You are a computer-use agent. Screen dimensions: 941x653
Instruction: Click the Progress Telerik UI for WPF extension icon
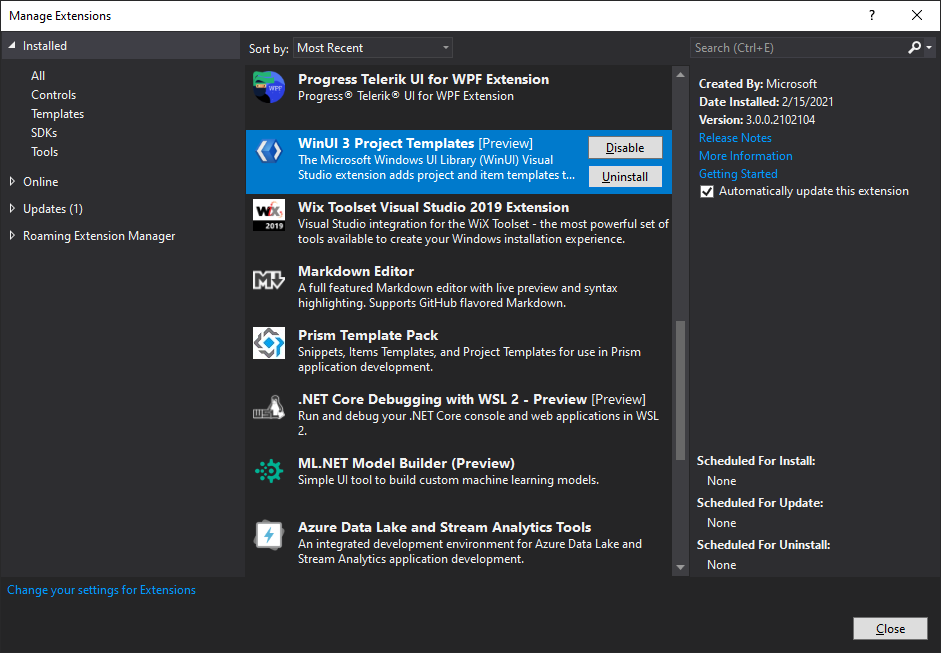269,87
